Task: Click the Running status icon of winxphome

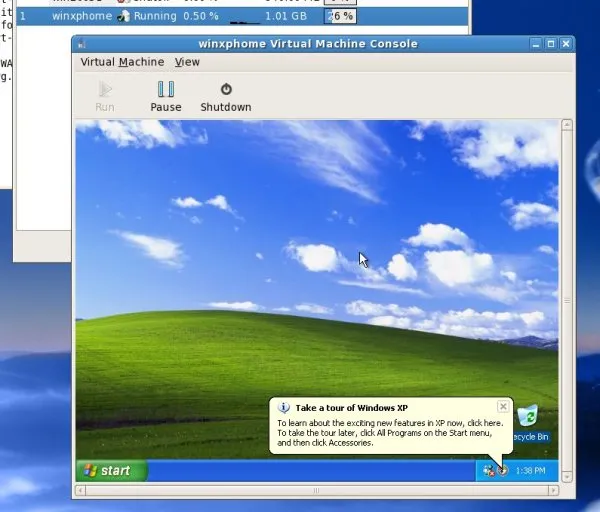Action: (x=123, y=16)
